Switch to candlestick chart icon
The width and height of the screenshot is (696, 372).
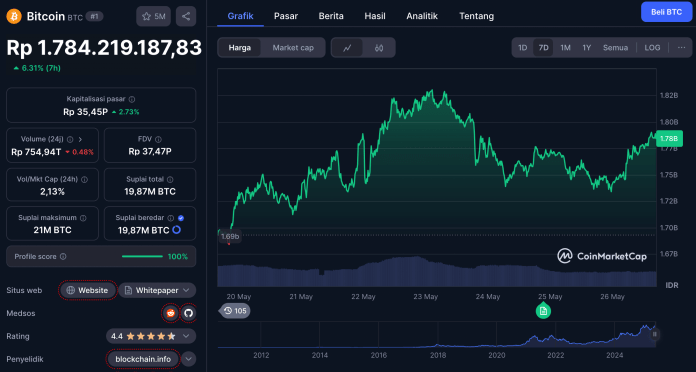coord(379,47)
